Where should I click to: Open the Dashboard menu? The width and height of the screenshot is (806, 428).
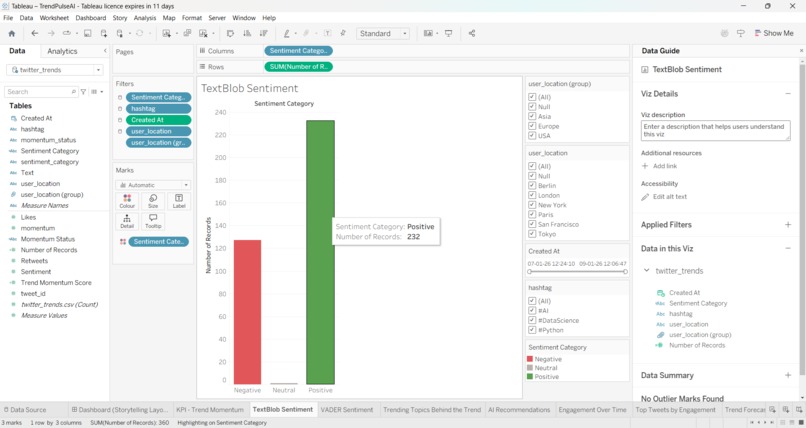click(90, 17)
